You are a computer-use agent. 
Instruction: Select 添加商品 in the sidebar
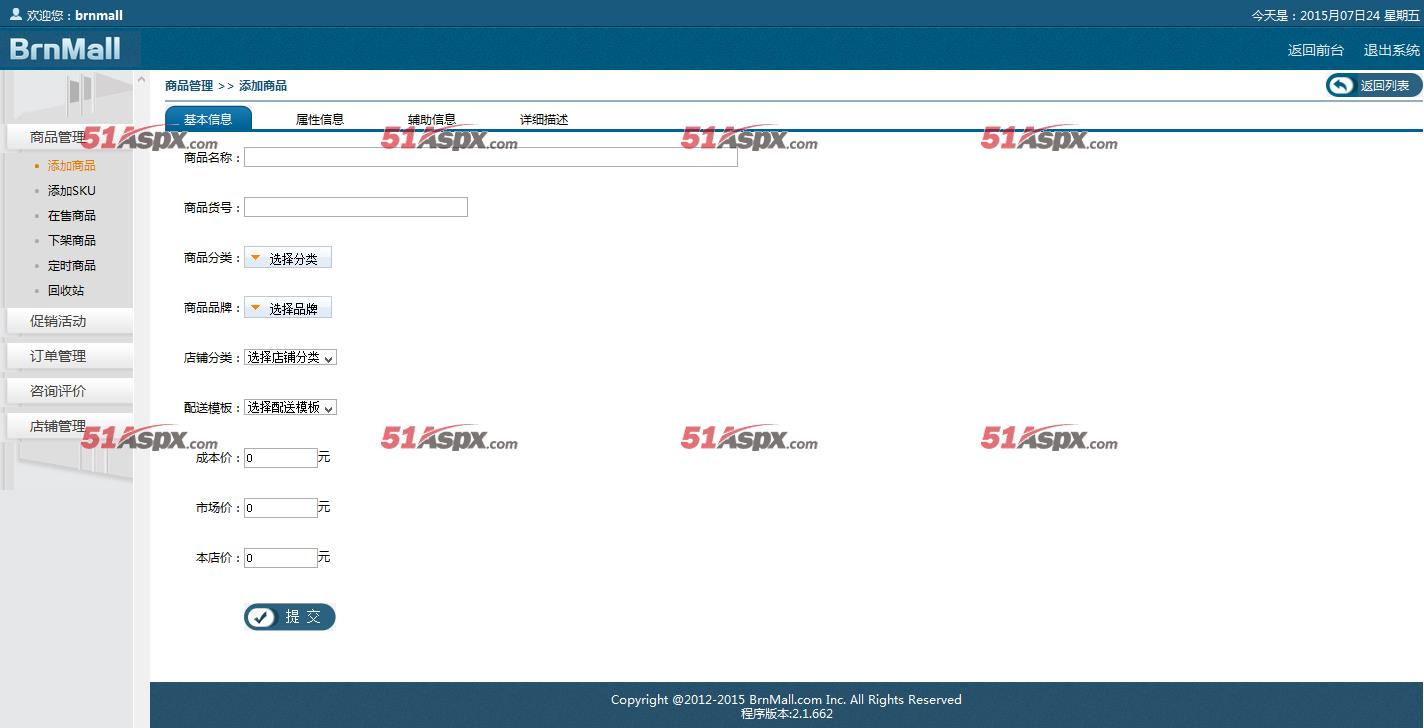tap(72, 166)
